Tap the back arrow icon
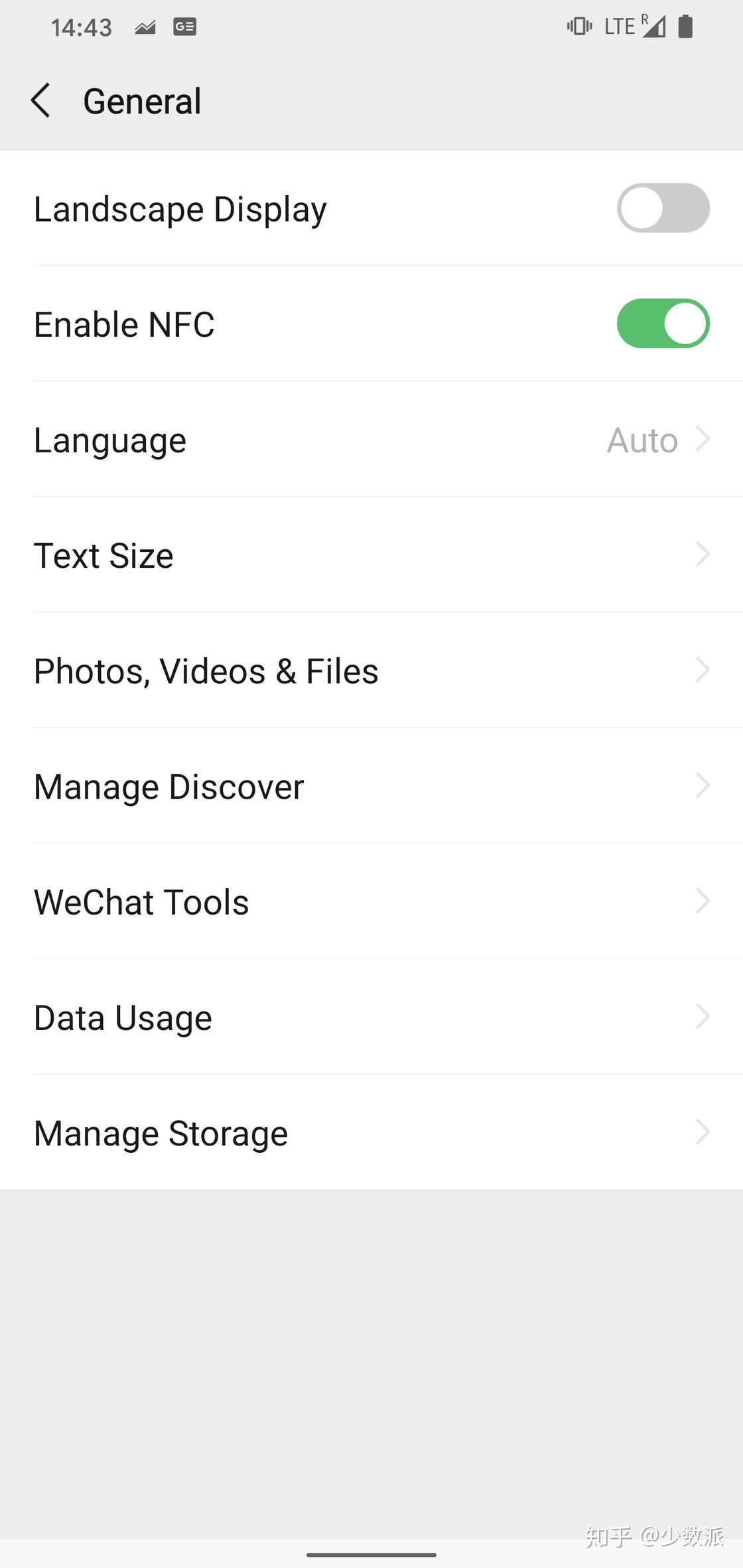The width and height of the screenshot is (743, 1568). click(x=41, y=101)
